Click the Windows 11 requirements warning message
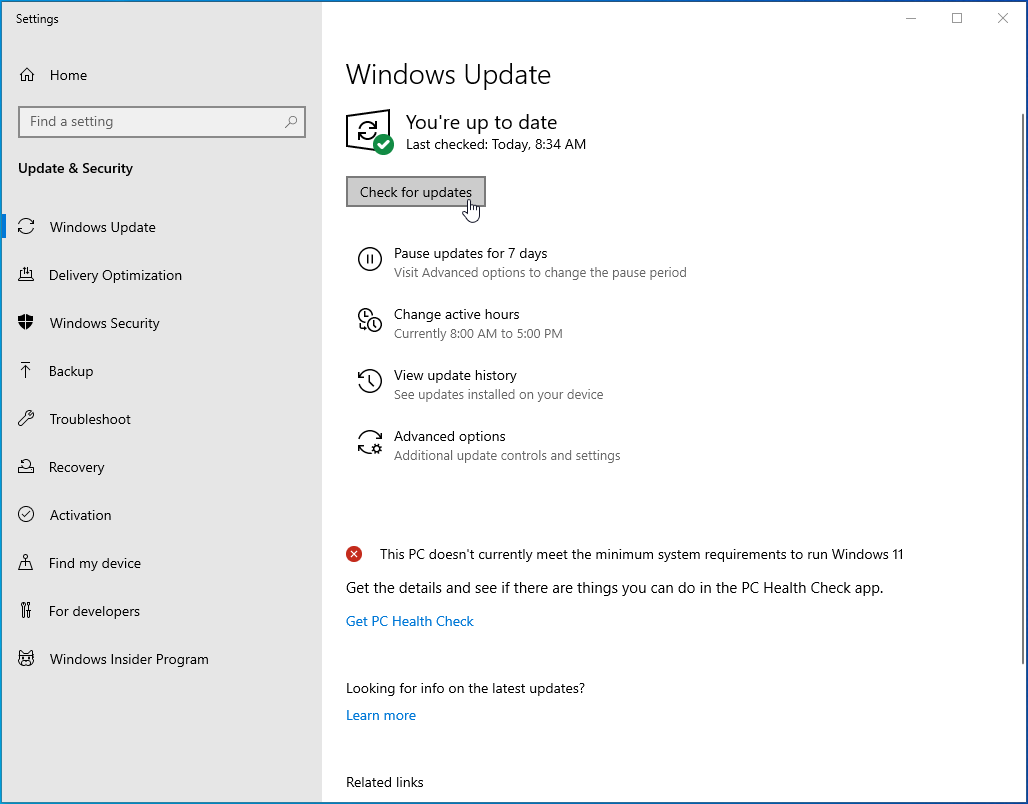The image size is (1028, 804). [641, 554]
